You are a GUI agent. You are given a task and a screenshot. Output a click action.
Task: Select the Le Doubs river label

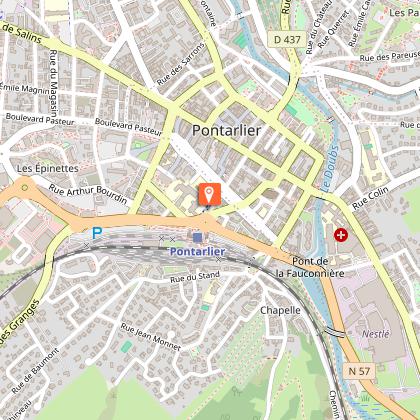(330, 168)
